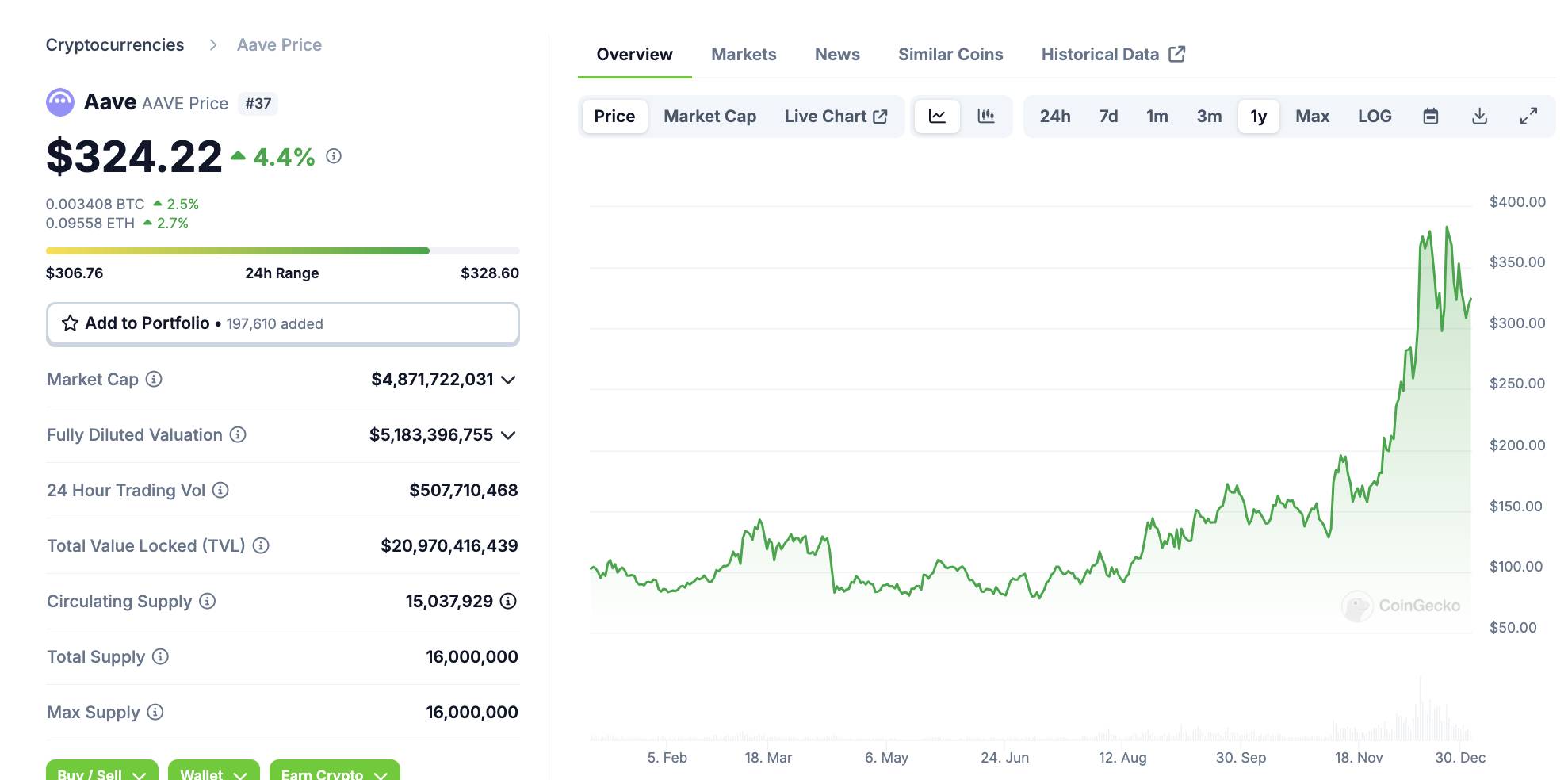1568x780 pixels.
Task: Show Total Value Locked info icon
Action: click(x=261, y=545)
